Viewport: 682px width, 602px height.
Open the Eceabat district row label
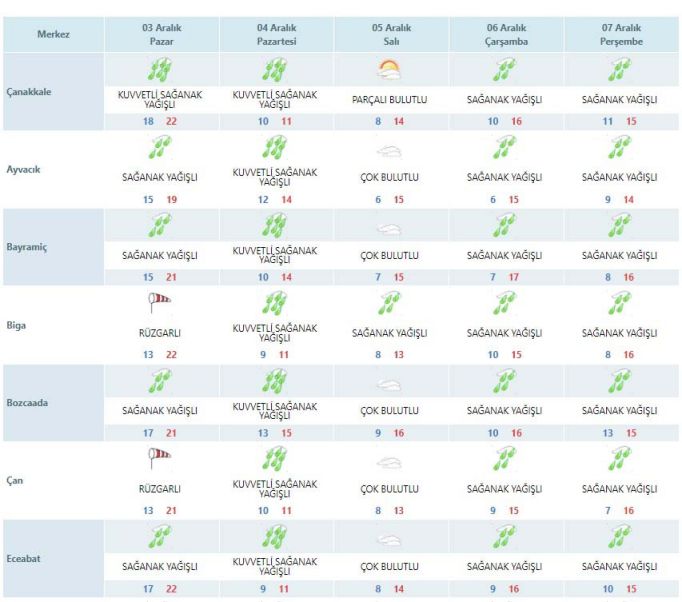pyautogui.click(x=23, y=559)
